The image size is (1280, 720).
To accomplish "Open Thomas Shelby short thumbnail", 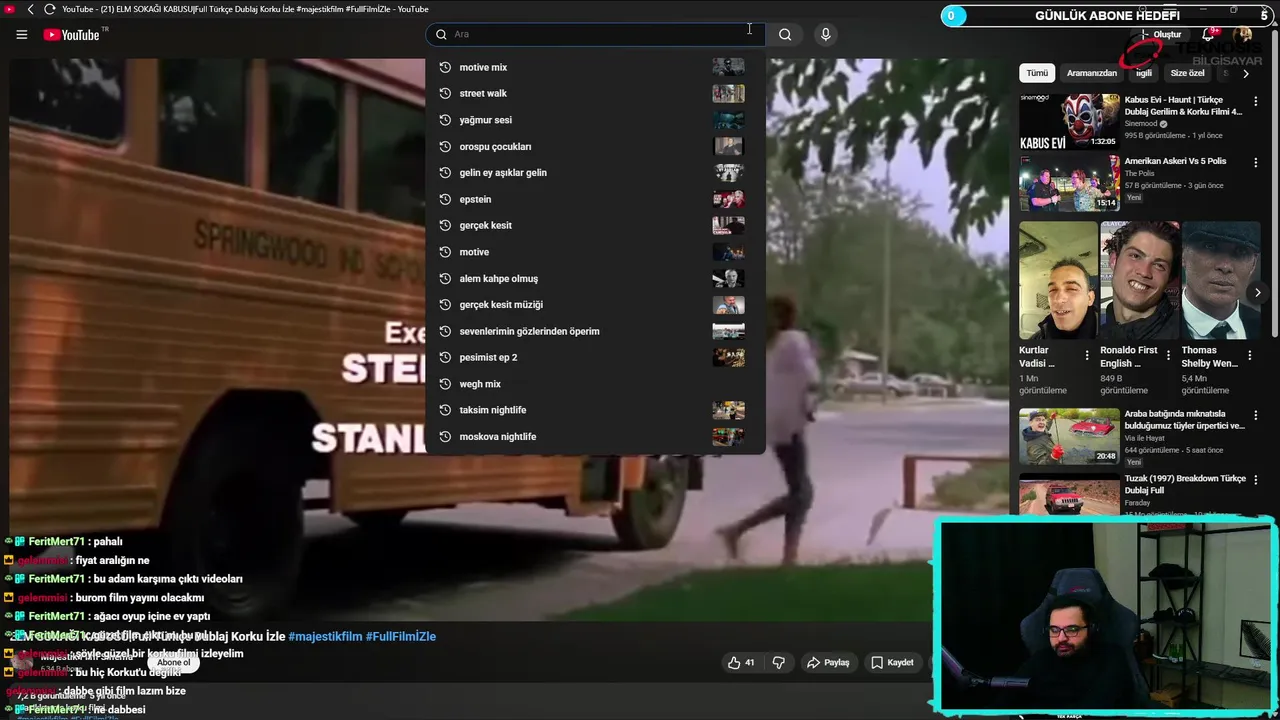I will click(x=1221, y=280).
